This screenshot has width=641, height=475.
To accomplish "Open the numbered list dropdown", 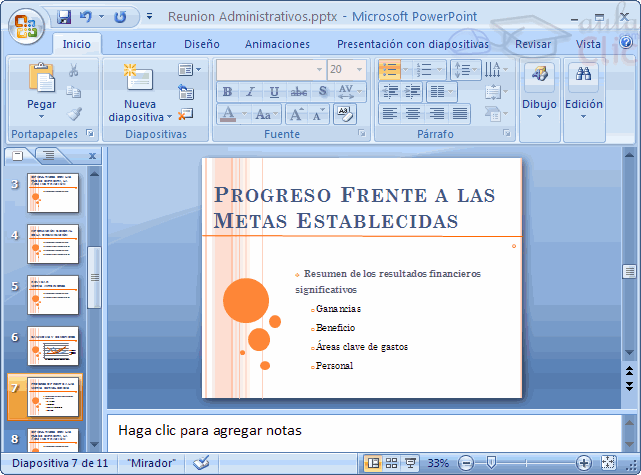I will coord(439,70).
